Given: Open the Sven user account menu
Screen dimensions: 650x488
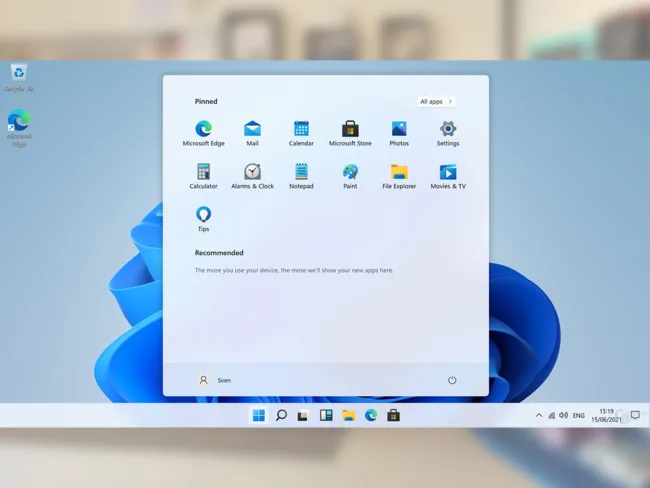Looking at the screenshot, I should [214, 380].
